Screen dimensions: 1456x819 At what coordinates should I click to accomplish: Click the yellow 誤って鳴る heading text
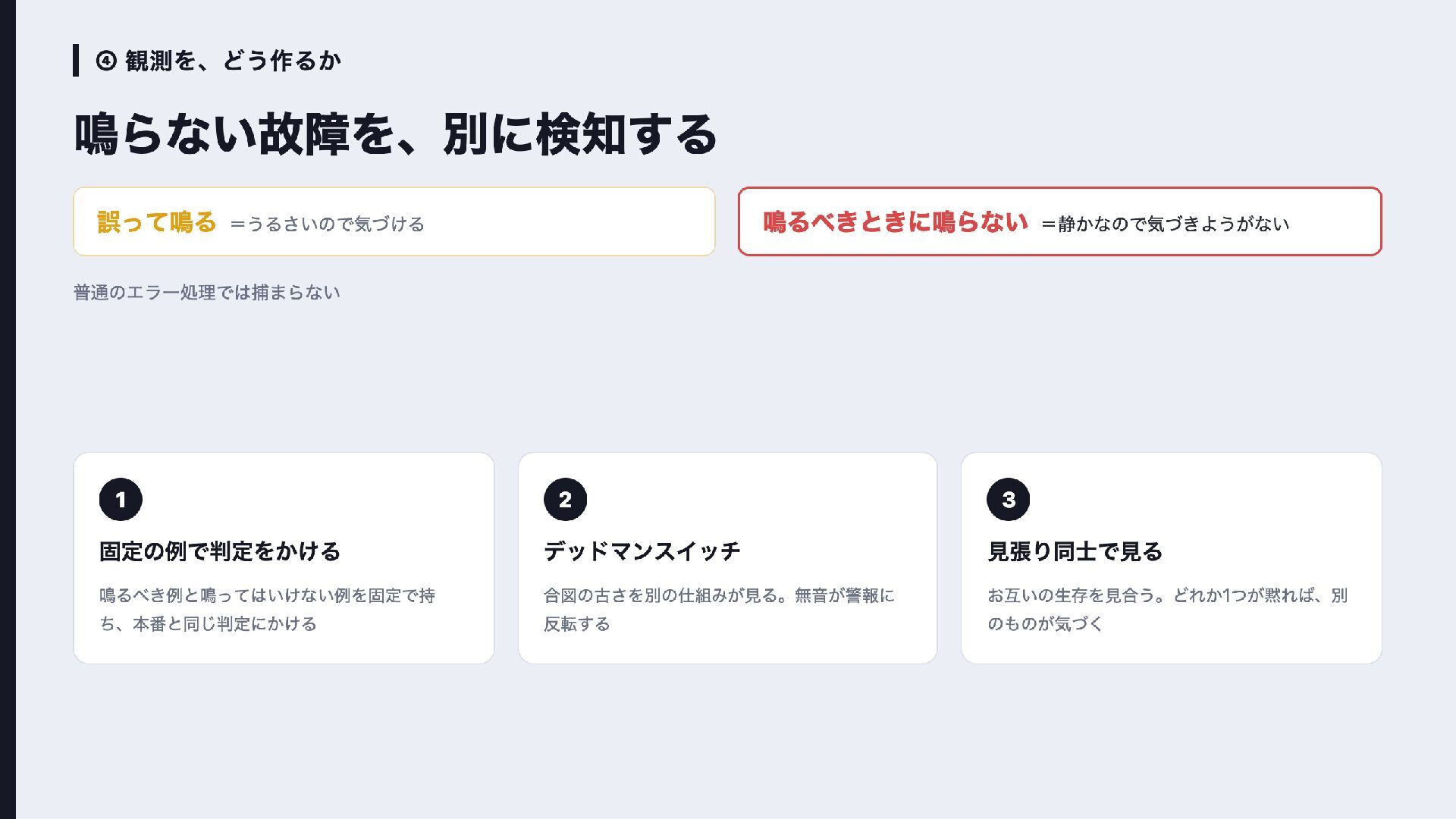pos(157,222)
